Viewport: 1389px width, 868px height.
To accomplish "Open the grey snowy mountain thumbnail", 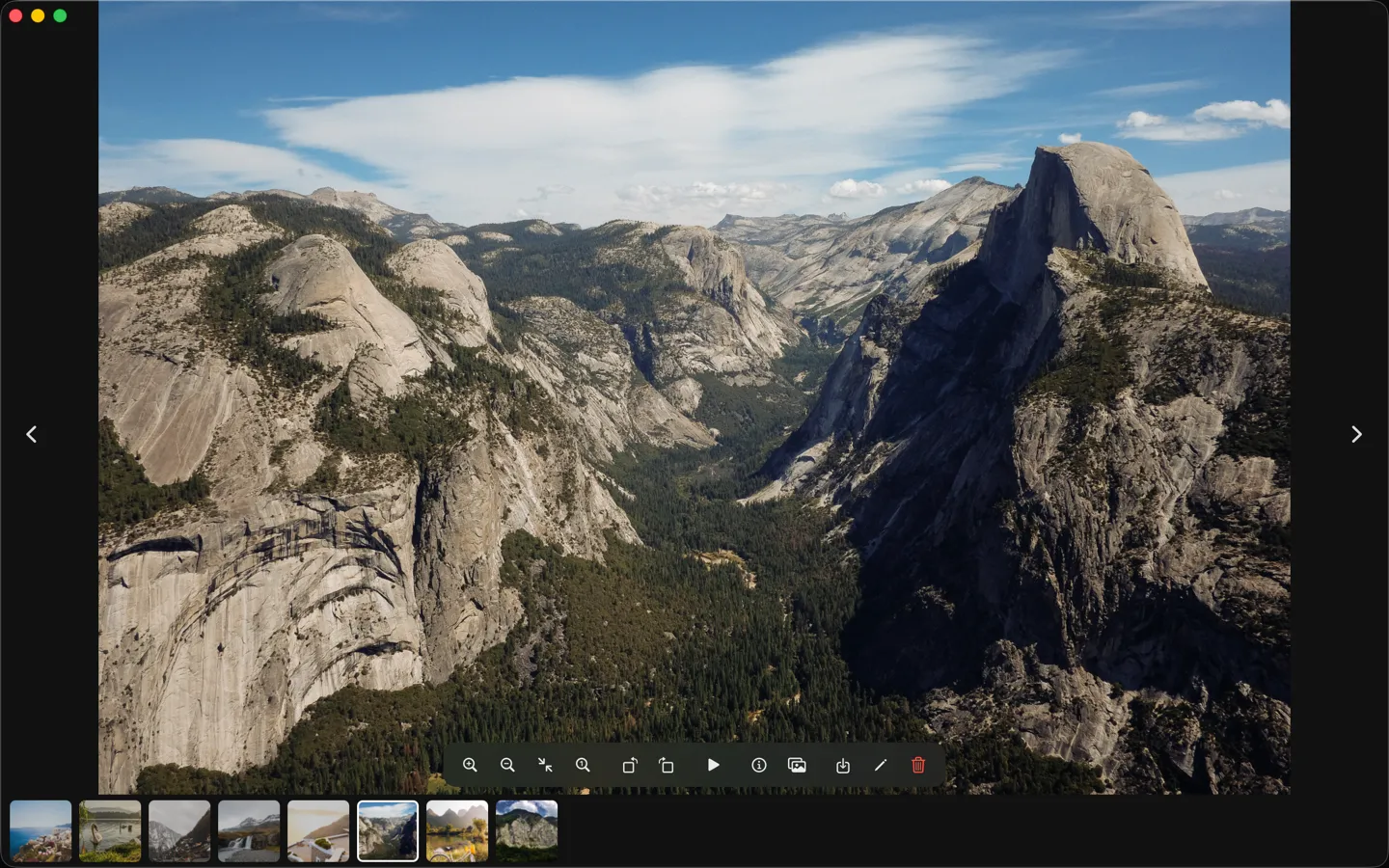I will 179,830.
